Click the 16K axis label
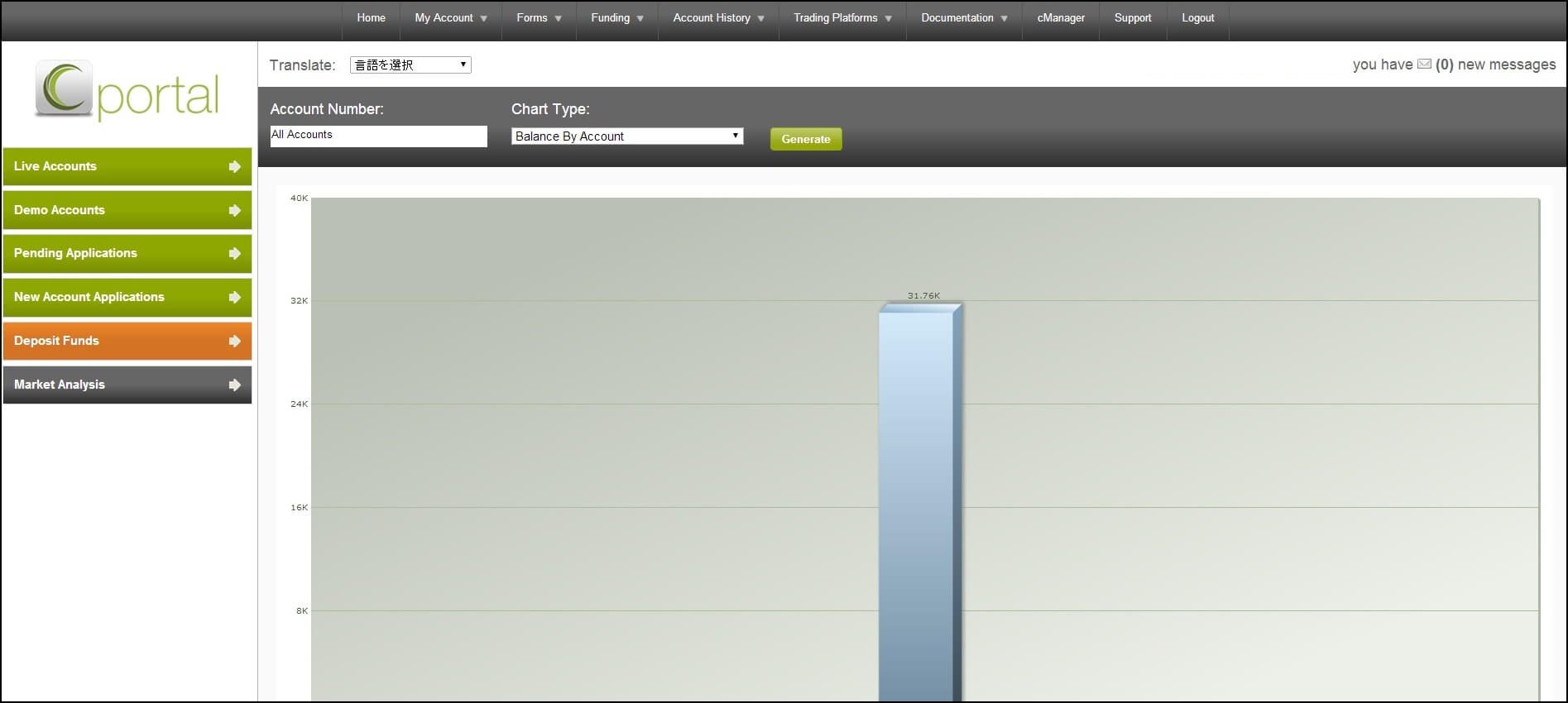 (299, 507)
